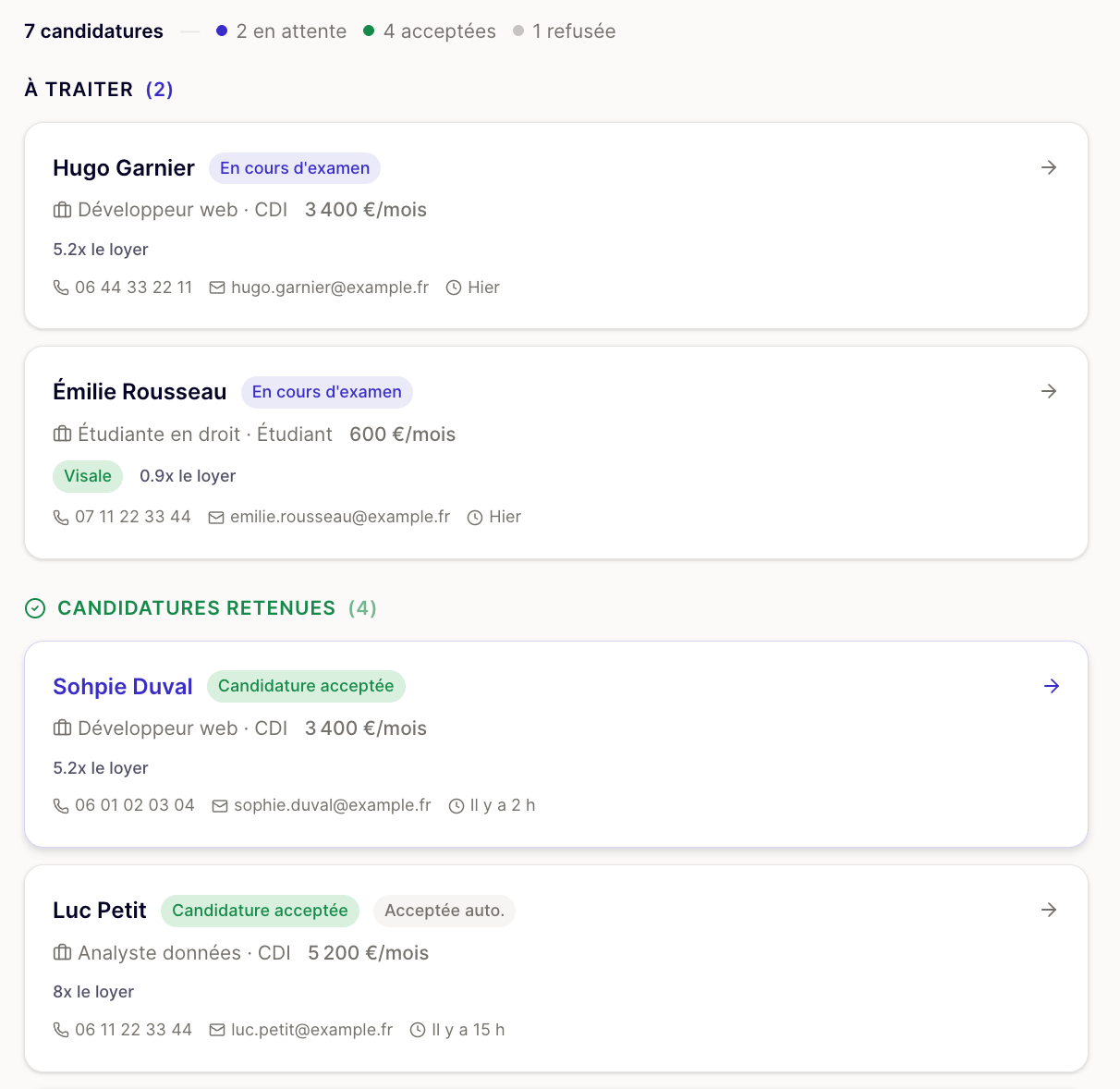Click the 'À TRAITER (2)' section header
Image resolution: width=1120 pixels, height=1089 pixels.
click(x=98, y=89)
